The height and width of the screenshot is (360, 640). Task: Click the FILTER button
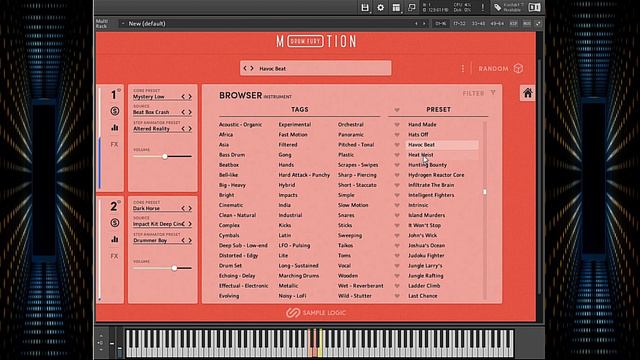click(473, 93)
